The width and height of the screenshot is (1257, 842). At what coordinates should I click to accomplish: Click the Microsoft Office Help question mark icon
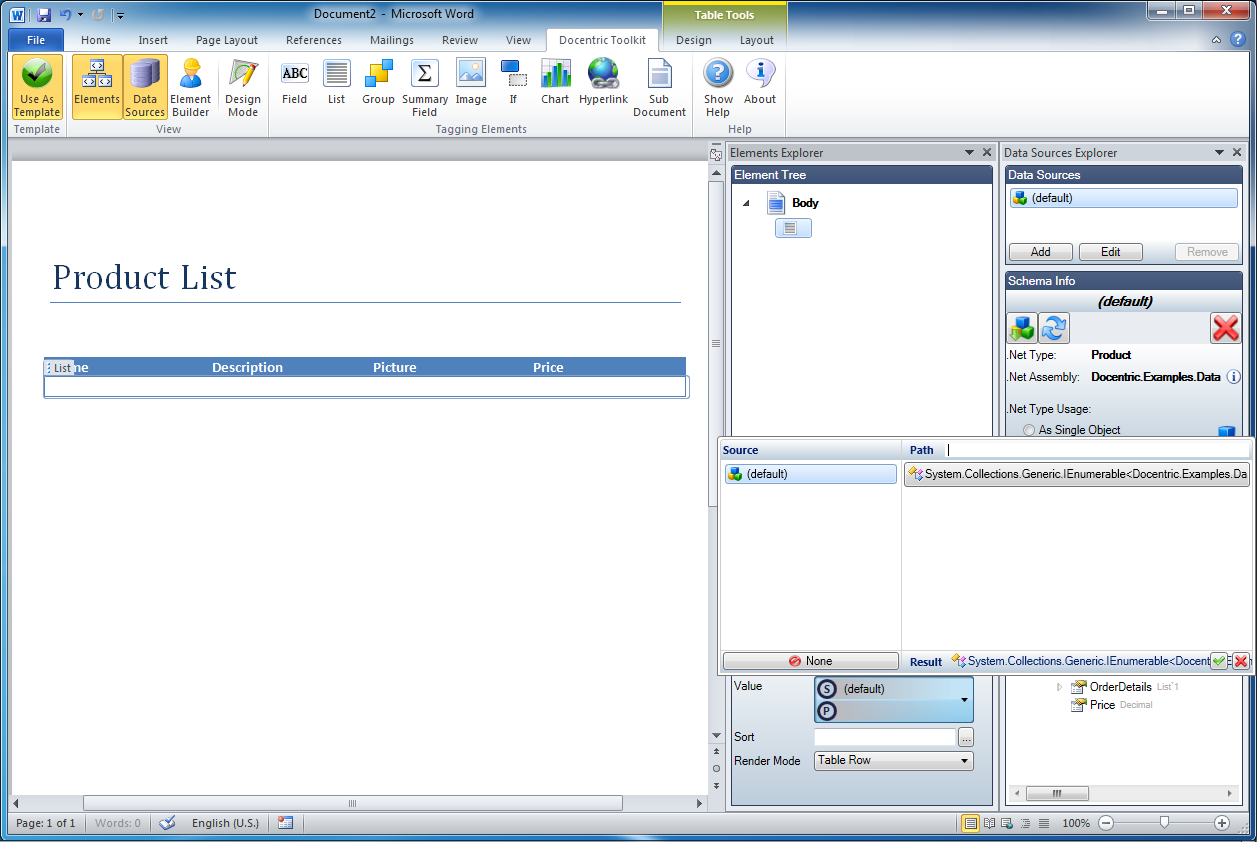[1236, 40]
